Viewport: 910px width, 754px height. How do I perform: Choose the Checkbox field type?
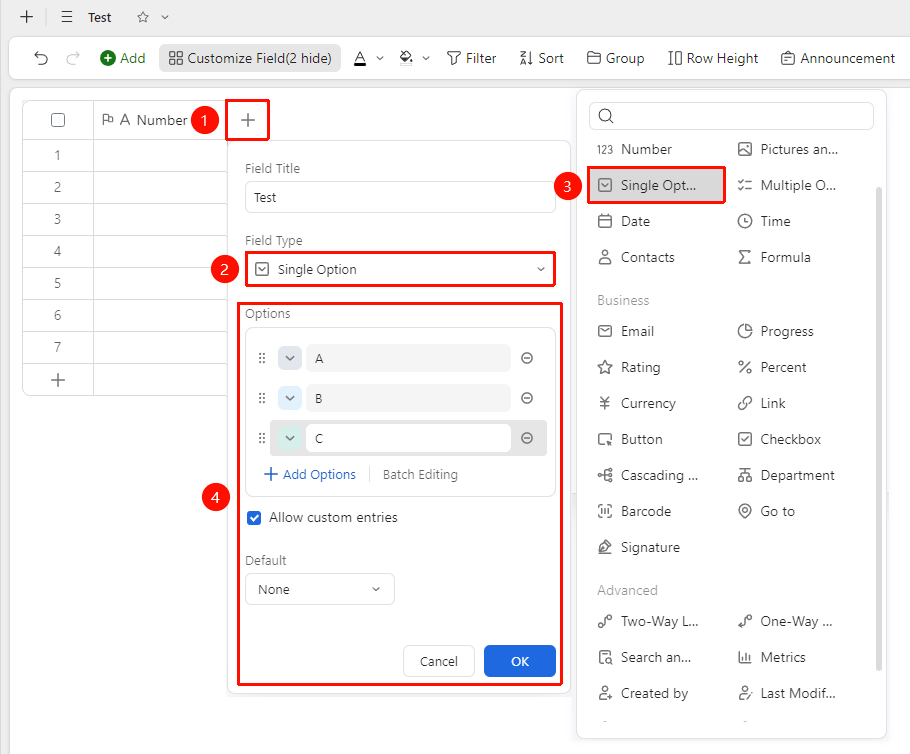pos(779,439)
